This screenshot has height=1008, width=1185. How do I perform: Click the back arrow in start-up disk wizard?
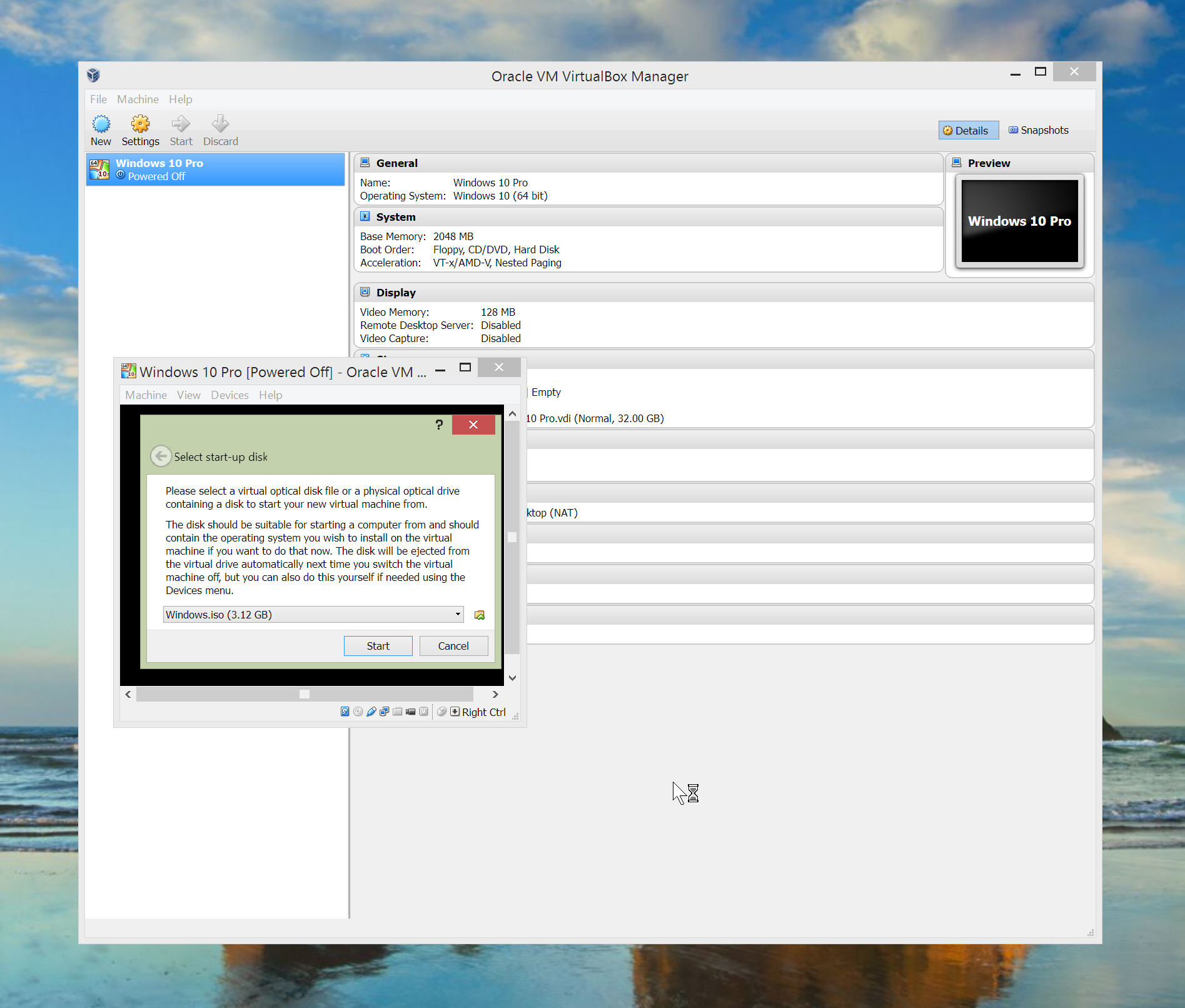pos(161,456)
